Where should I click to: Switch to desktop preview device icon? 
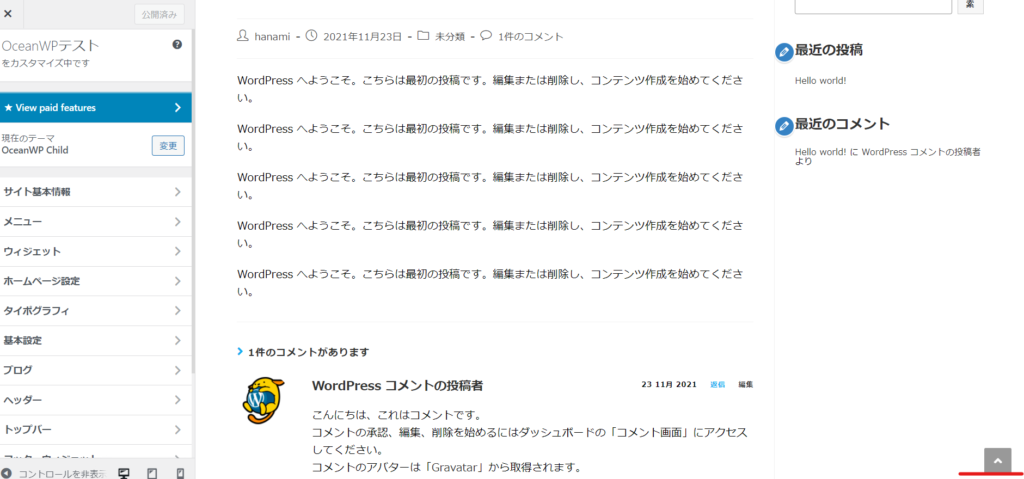123,474
